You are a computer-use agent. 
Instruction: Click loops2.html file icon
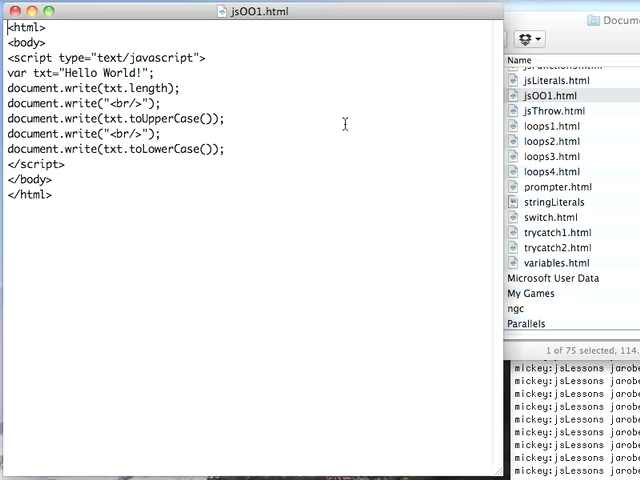tap(513, 141)
